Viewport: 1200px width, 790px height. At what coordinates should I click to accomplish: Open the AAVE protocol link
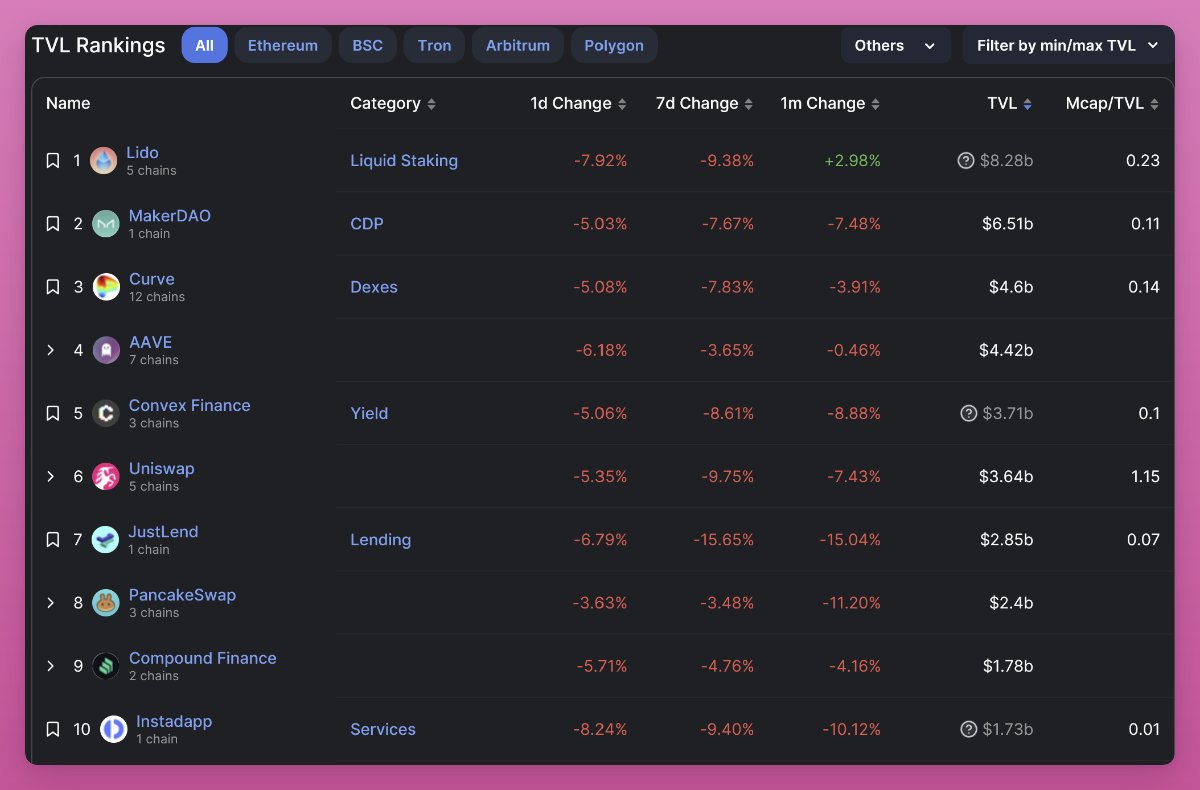pos(151,342)
